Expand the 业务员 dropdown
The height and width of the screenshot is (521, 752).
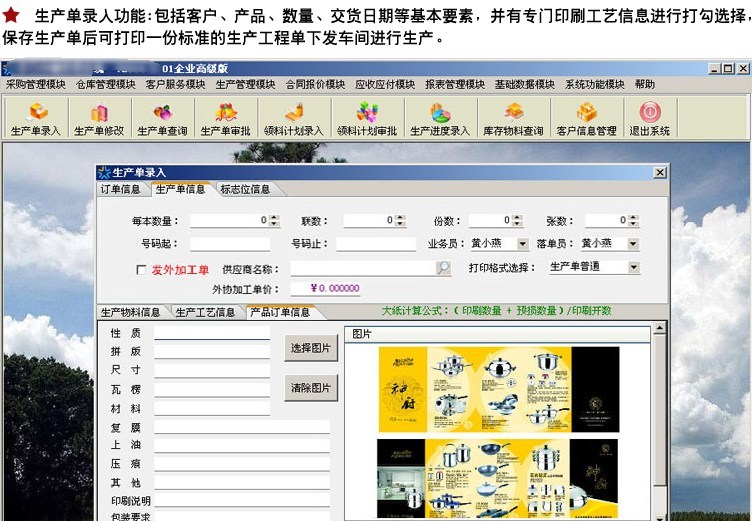point(523,244)
